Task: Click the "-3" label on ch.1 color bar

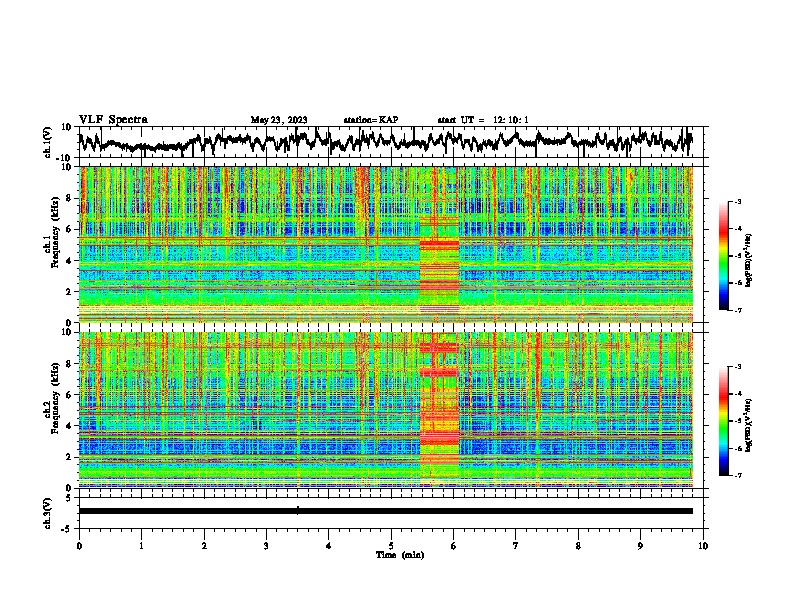Action: (738, 202)
